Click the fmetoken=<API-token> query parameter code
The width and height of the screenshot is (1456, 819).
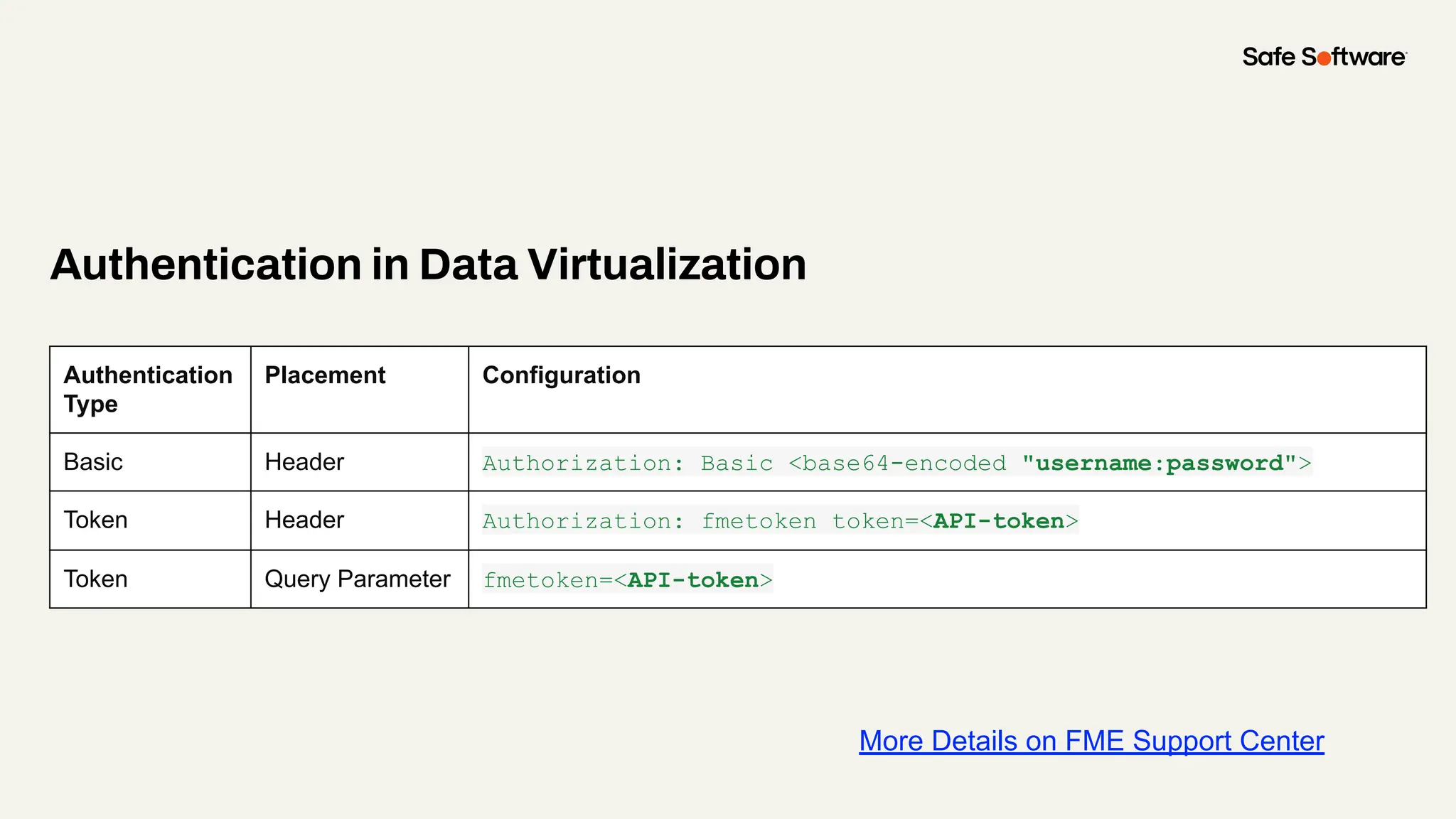(x=627, y=580)
